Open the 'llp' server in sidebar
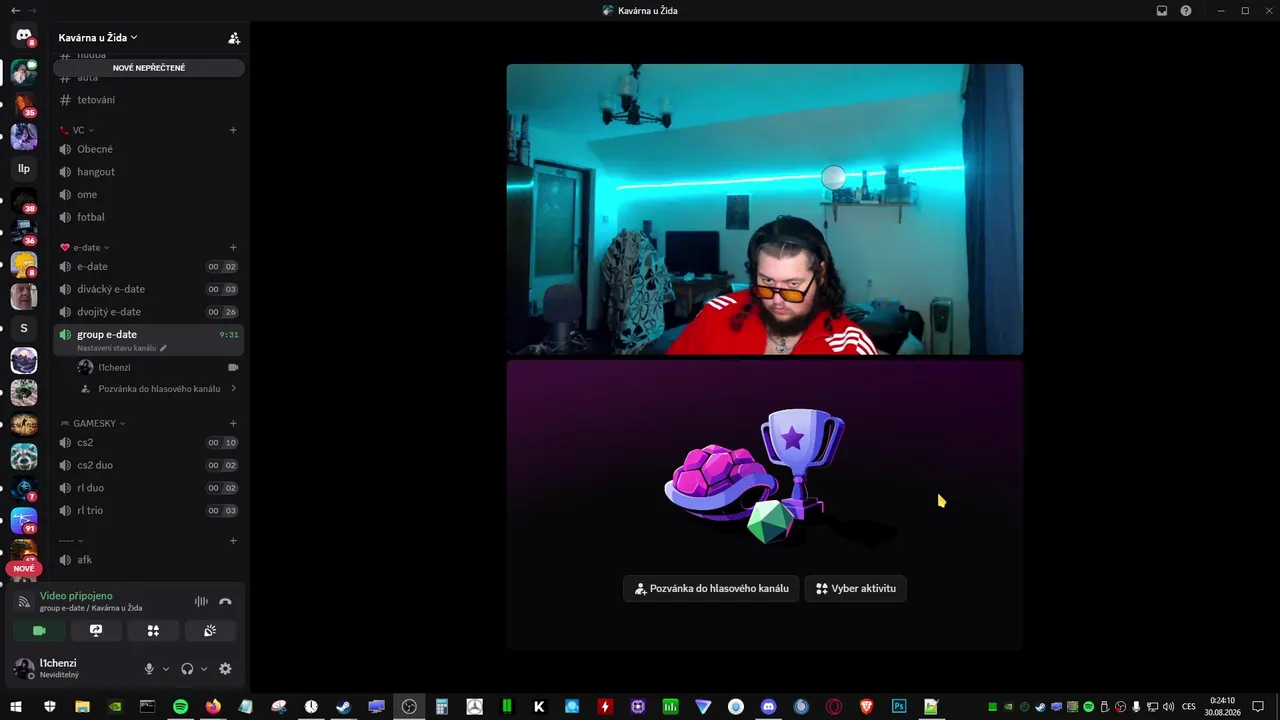Viewport: 1280px width, 720px height. [24, 169]
